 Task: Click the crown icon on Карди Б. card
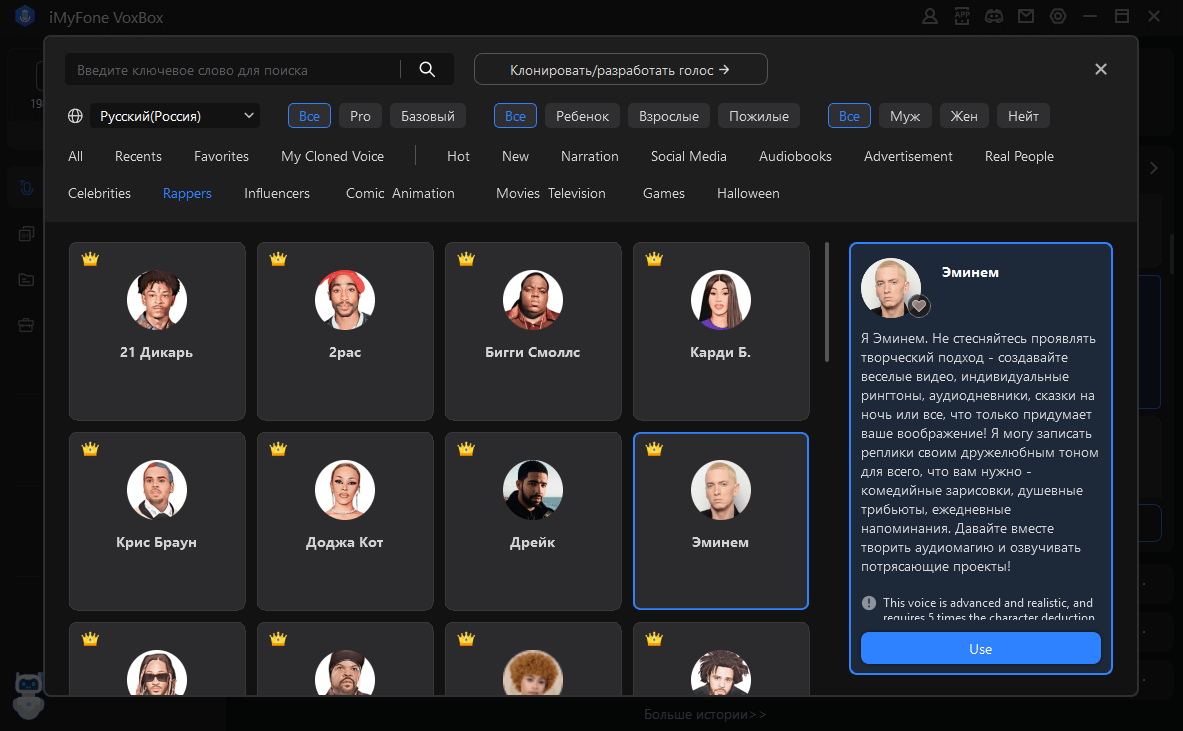(654, 259)
